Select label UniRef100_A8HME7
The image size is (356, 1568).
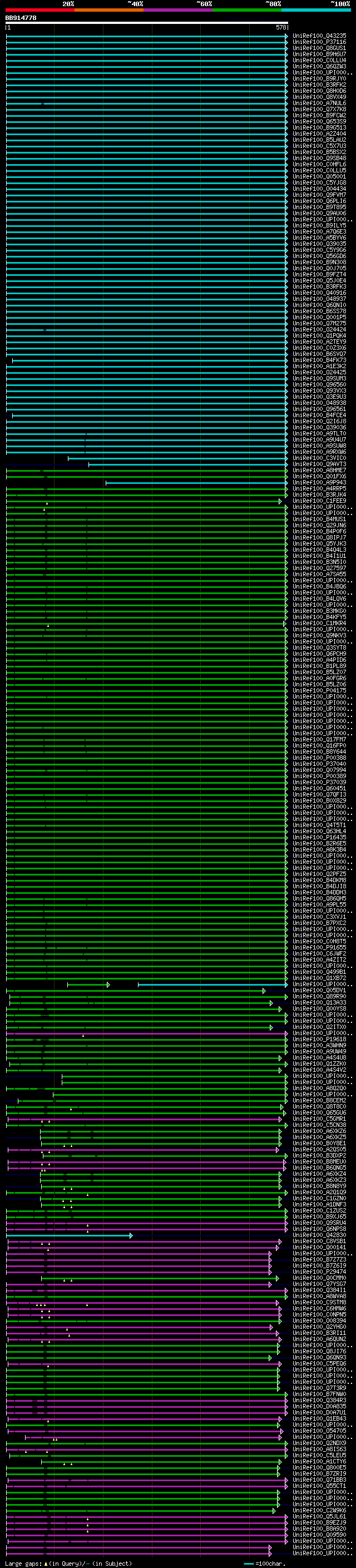click(x=319, y=471)
